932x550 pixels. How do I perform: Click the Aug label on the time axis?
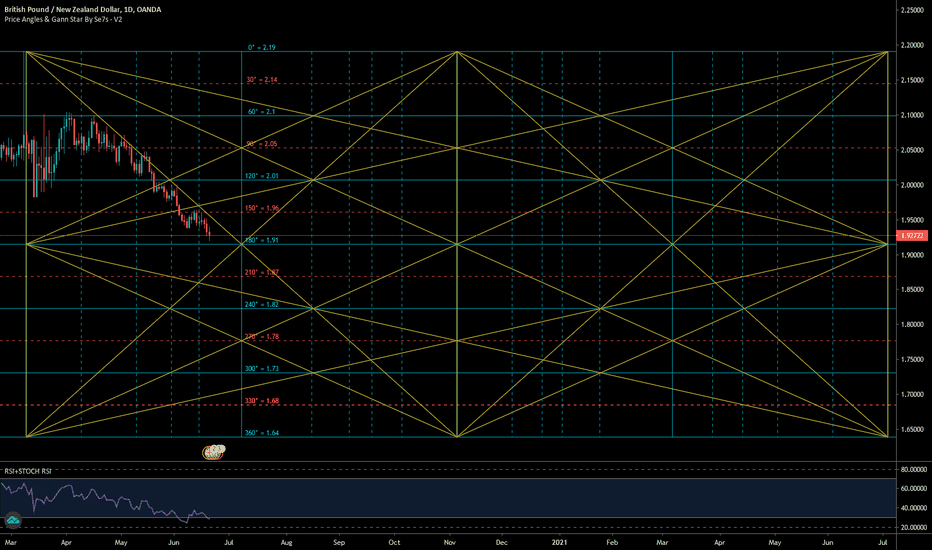click(286, 542)
